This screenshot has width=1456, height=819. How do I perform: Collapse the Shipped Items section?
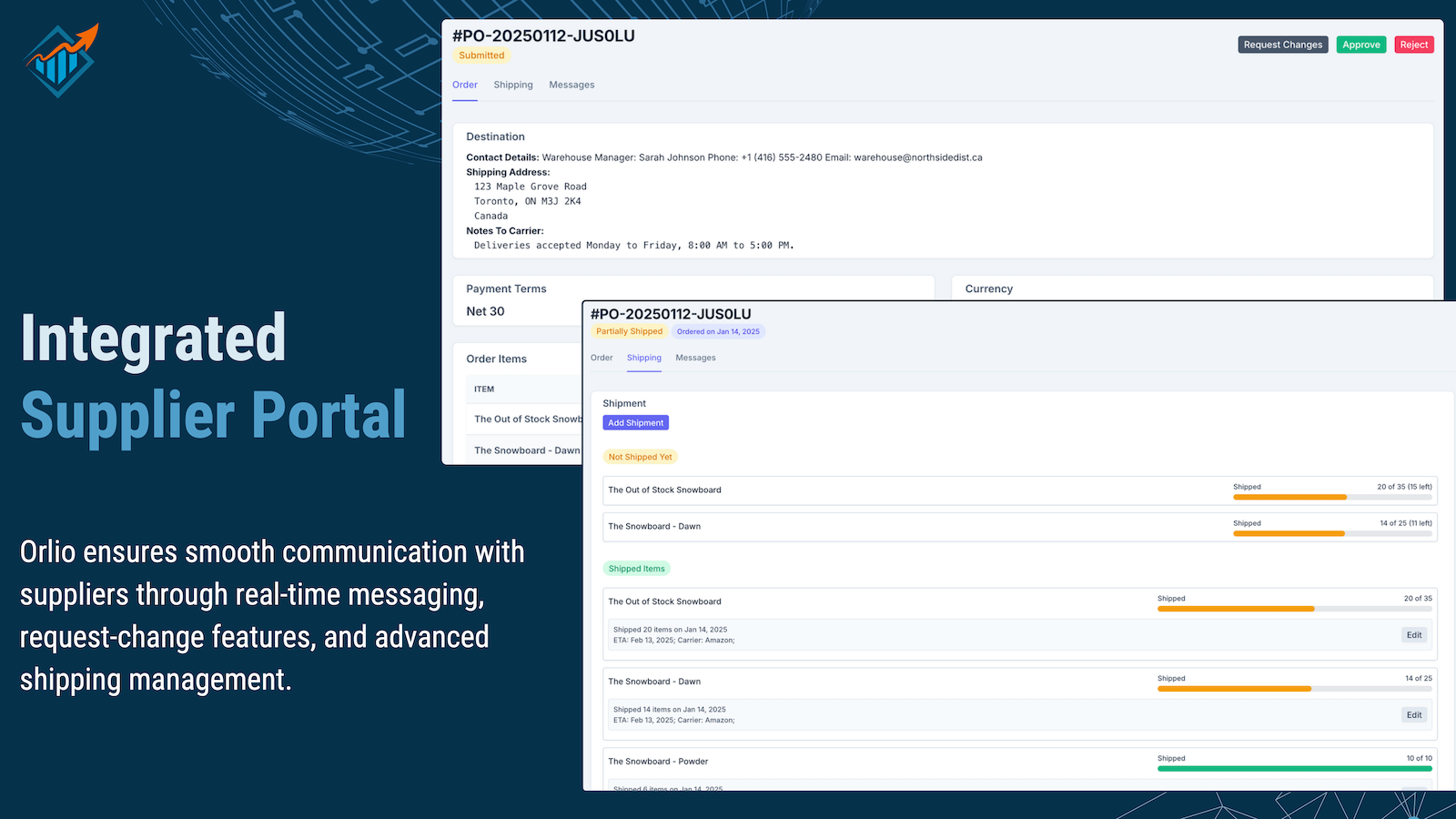[636, 568]
